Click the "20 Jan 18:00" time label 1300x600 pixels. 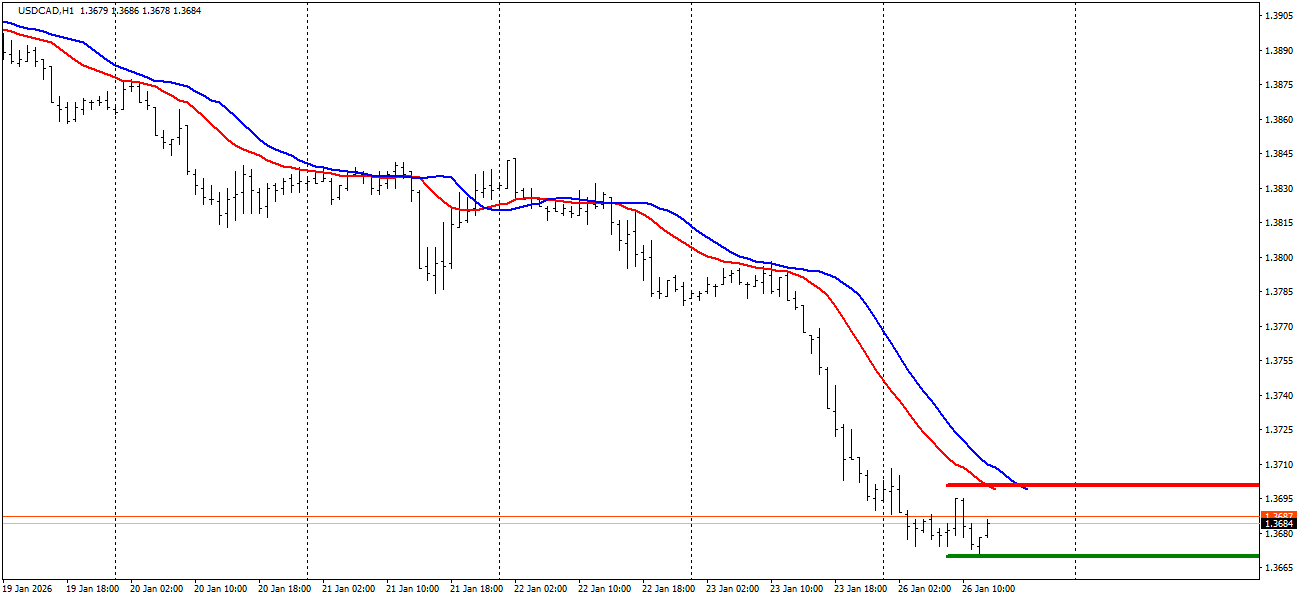point(284,589)
